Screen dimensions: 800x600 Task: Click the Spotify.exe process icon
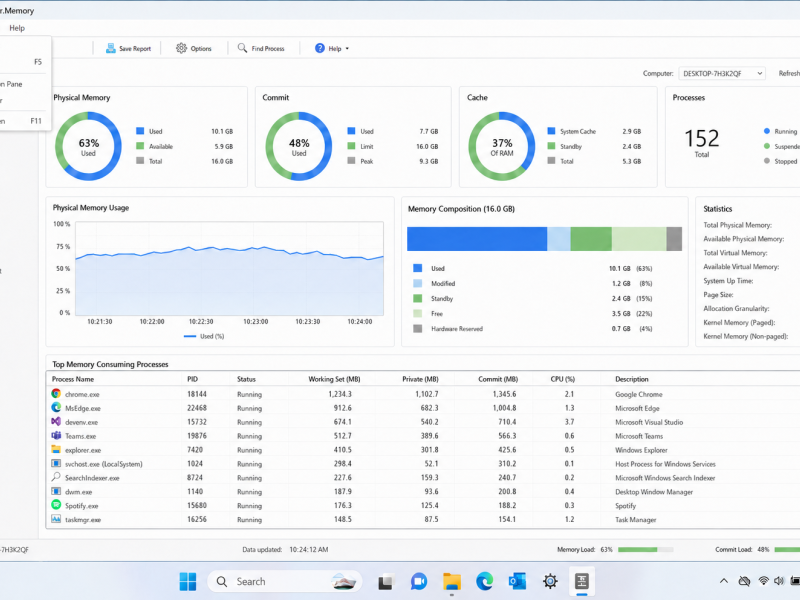[56, 505]
